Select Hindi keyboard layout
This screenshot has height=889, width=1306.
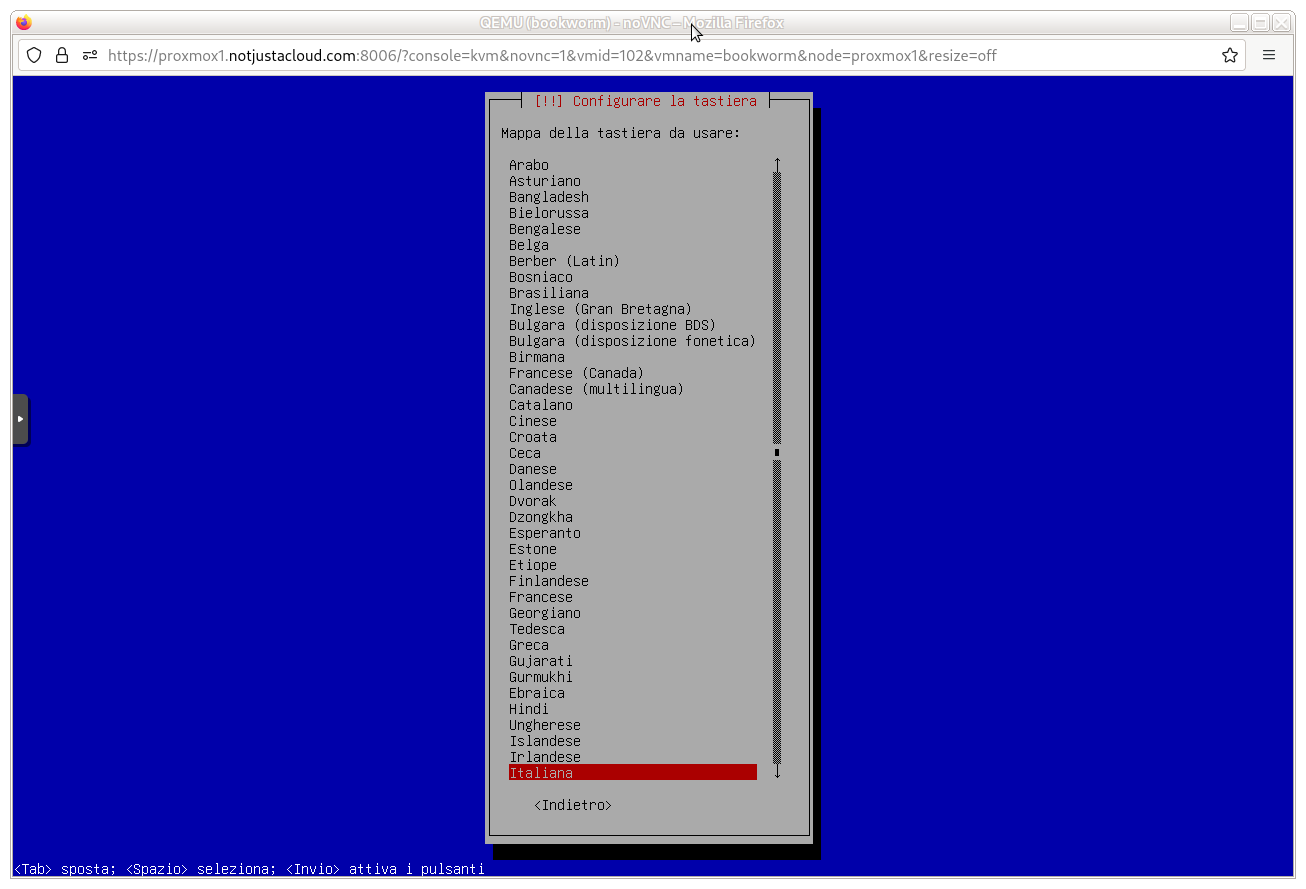529,709
